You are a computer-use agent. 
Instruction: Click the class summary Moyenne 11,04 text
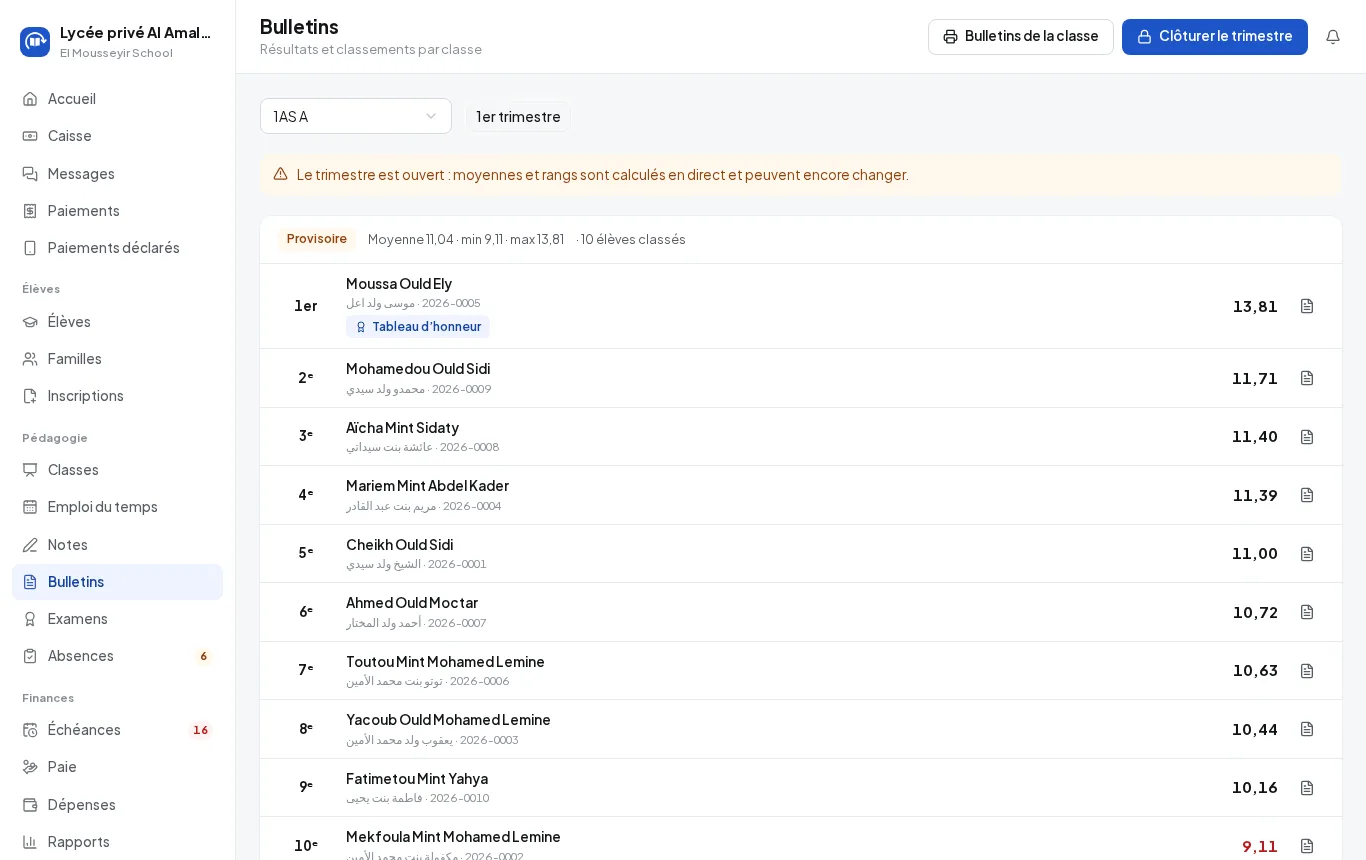pos(411,239)
